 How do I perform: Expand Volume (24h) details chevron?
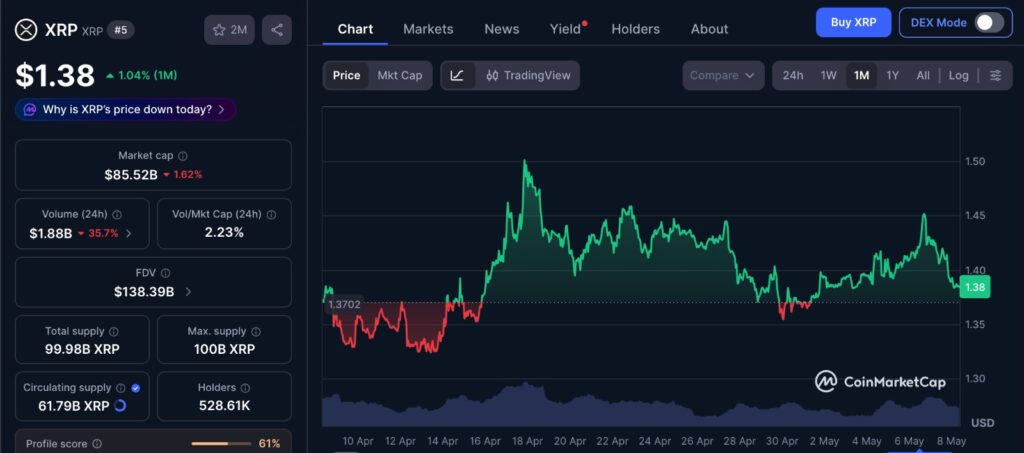tap(129, 234)
